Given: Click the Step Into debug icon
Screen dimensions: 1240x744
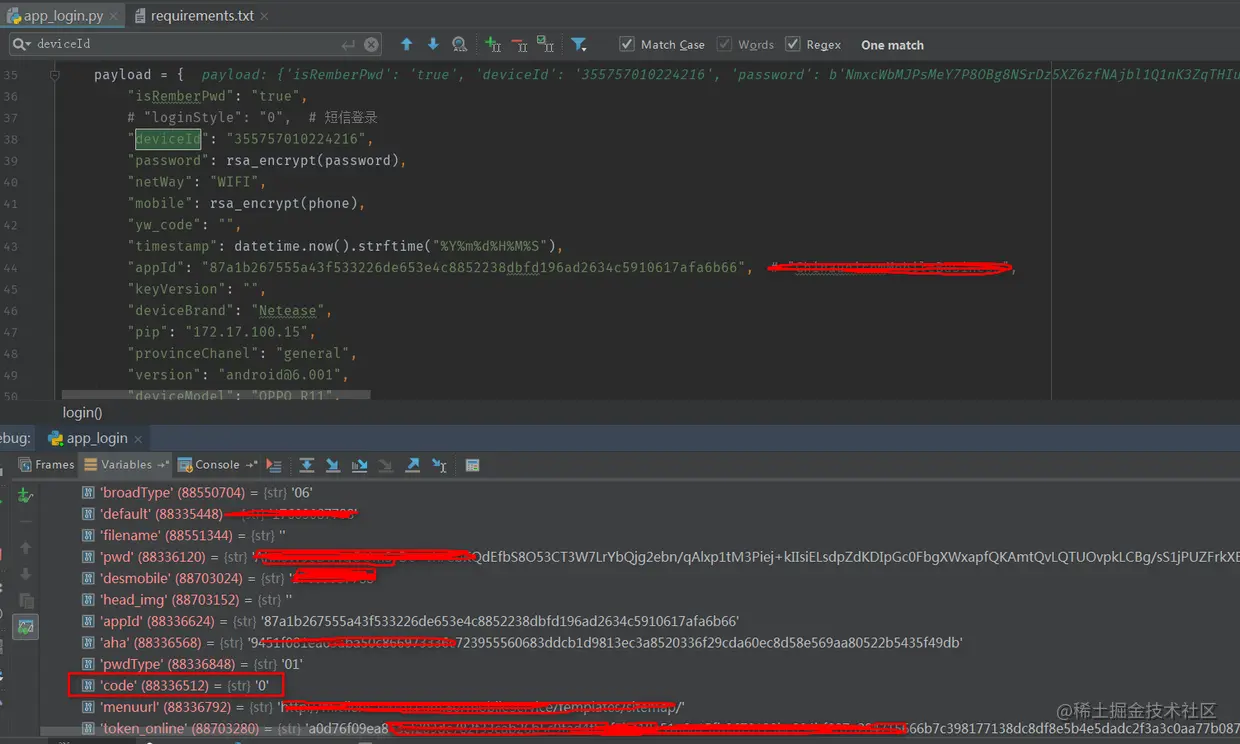Looking at the screenshot, I should tap(333, 465).
